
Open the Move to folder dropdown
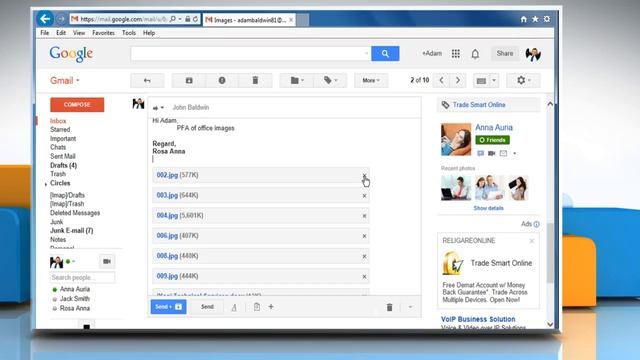coord(297,80)
